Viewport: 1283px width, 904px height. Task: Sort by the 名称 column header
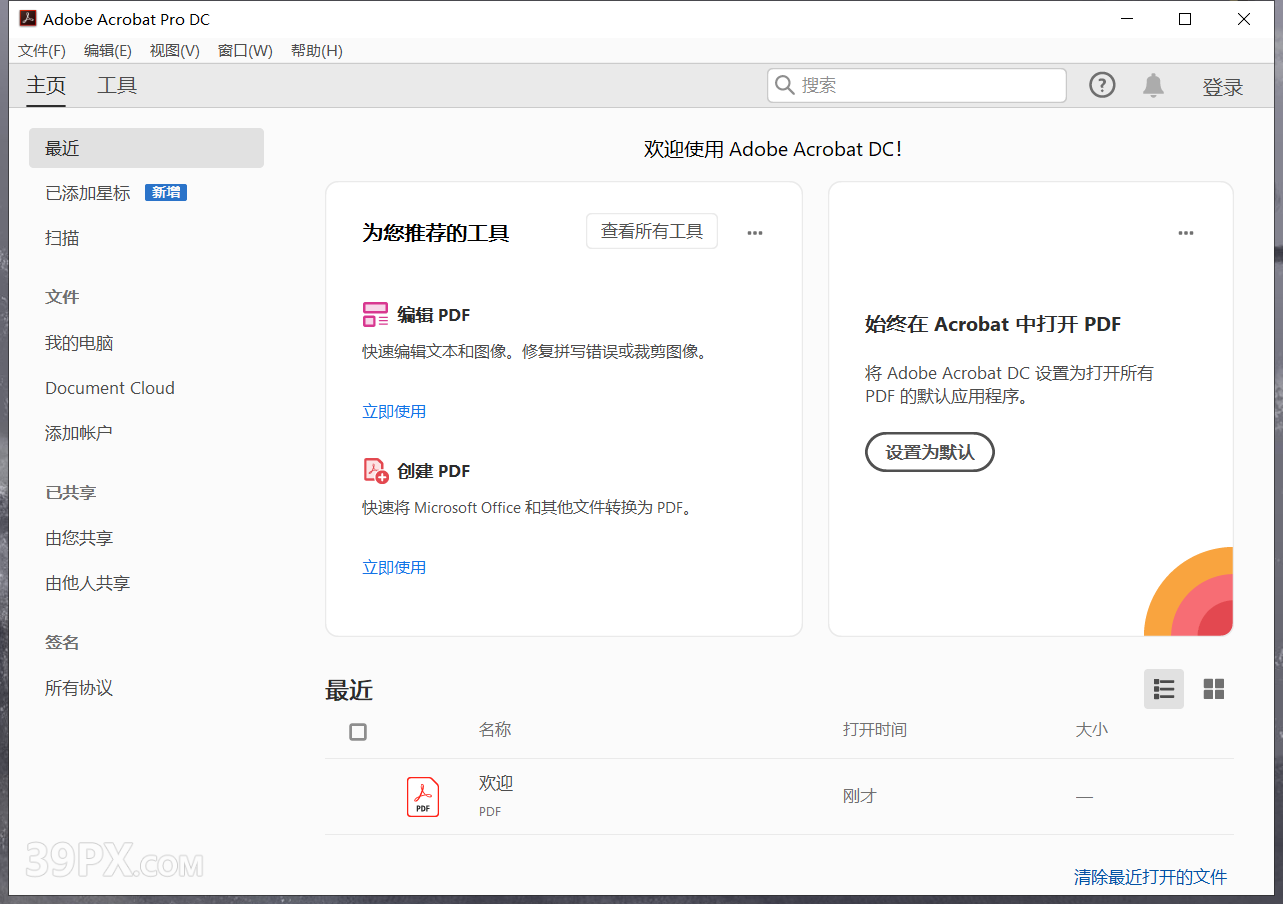495,730
